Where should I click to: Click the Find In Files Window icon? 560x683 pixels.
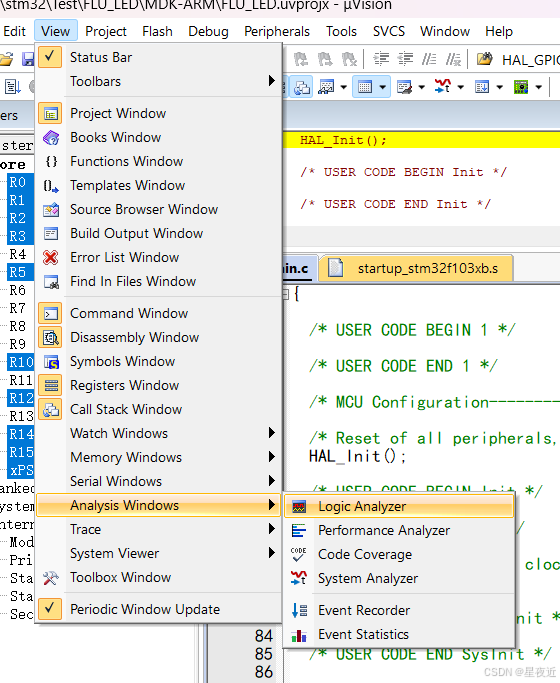click(x=51, y=282)
